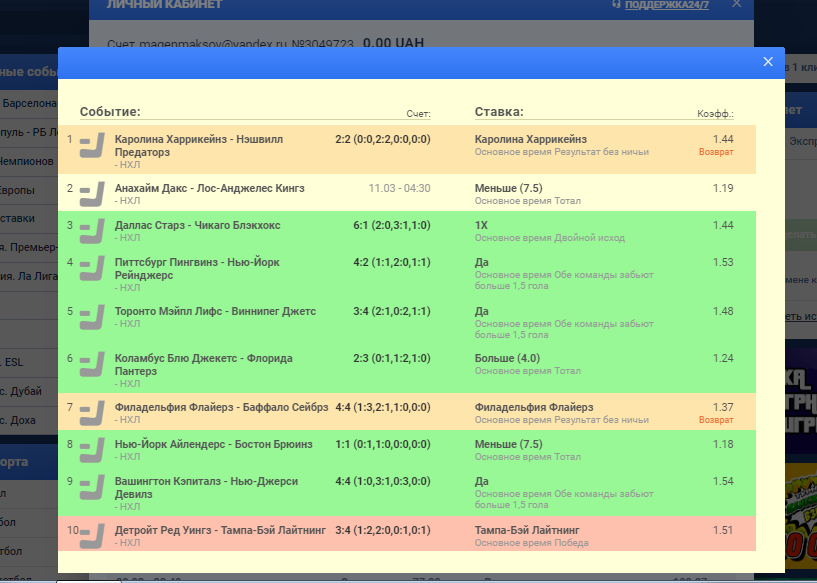The image size is (817, 583).
Task: Click the score 3:4 (2:1,0:2,1:1)
Action: [392, 311]
